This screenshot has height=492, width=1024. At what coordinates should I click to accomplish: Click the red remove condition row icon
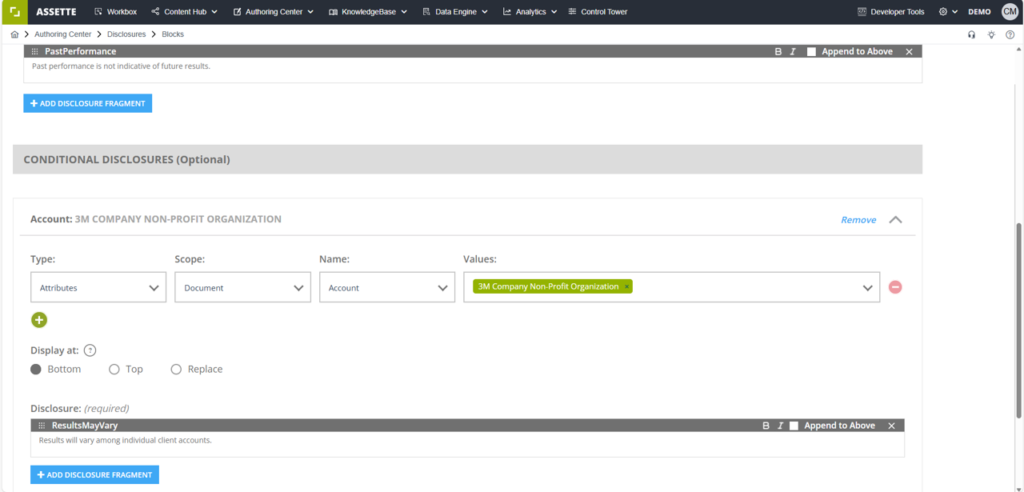[x=895, y=287]
